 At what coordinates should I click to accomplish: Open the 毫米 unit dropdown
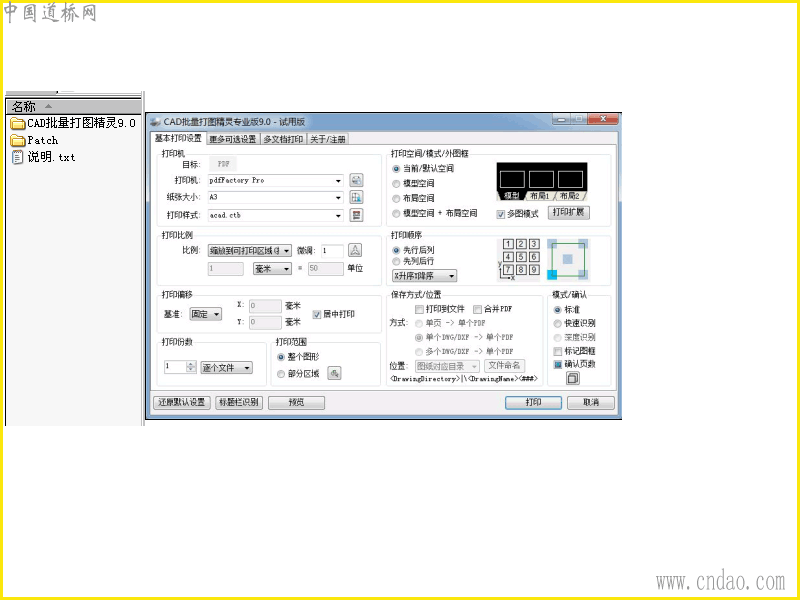pyautogui.click(x=272, y=268)
